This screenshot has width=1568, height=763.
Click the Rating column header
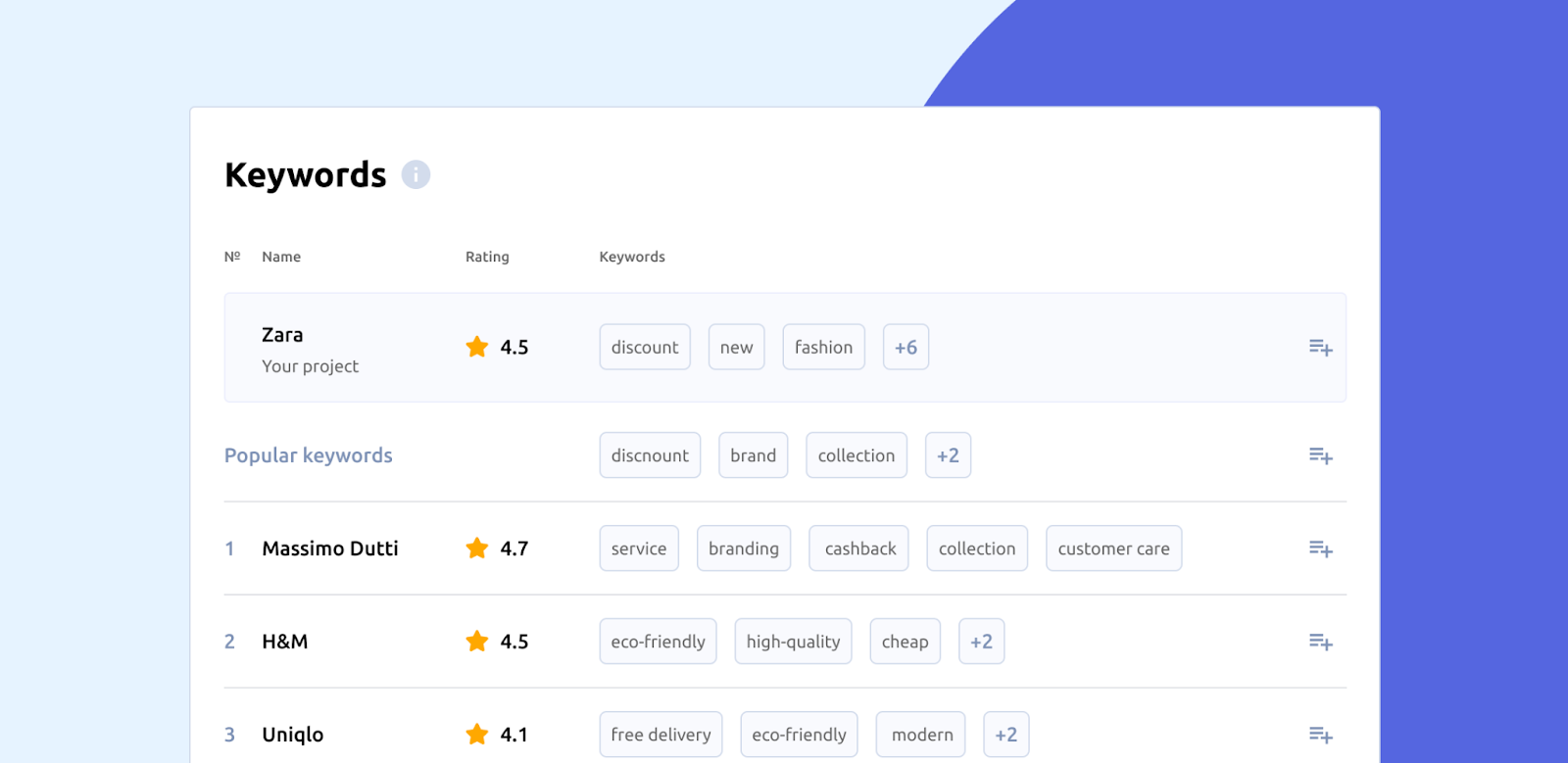[x=487, y=257]
